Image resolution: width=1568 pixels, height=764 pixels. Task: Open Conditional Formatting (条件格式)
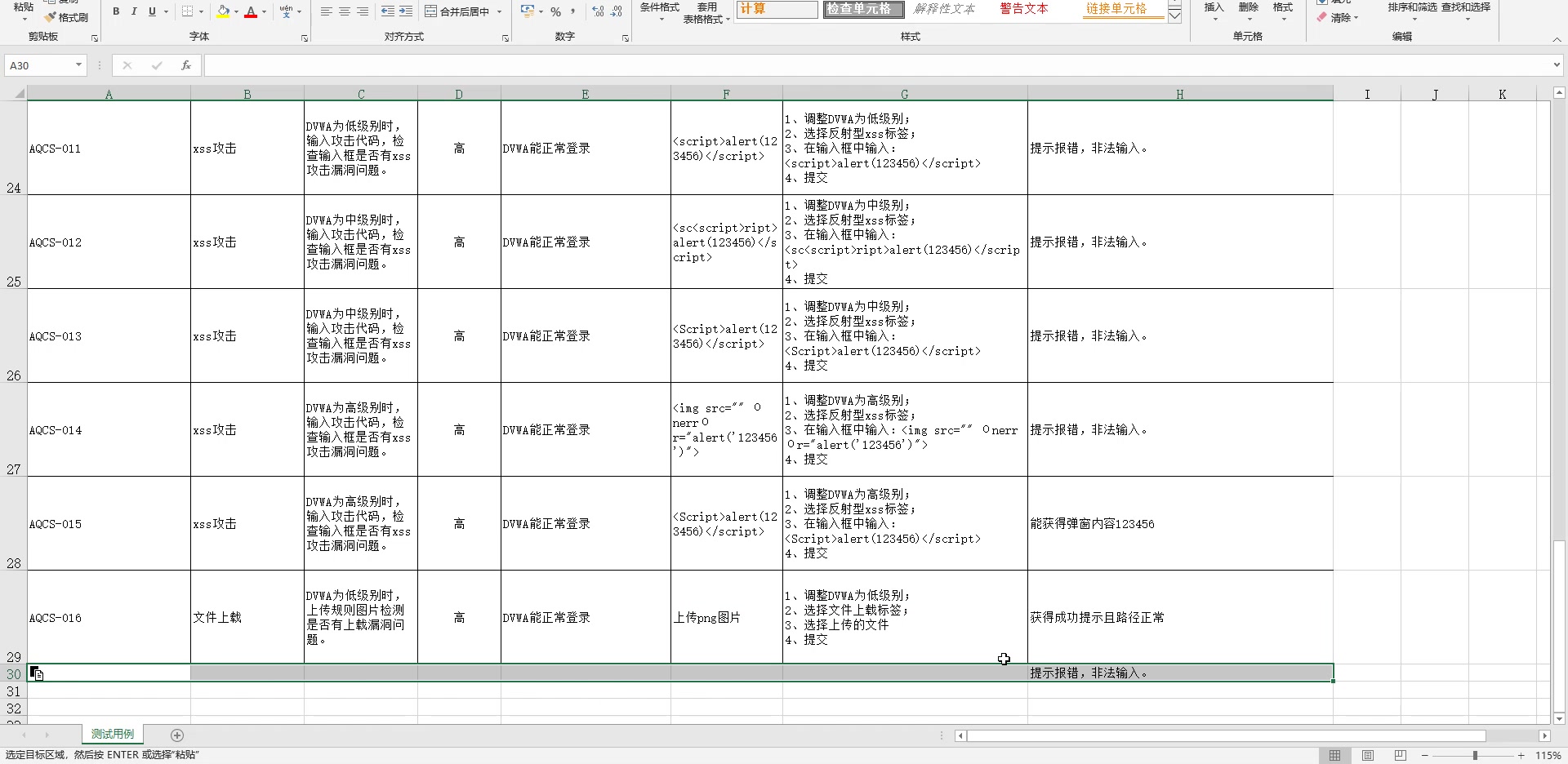click(x=659, y=11)
